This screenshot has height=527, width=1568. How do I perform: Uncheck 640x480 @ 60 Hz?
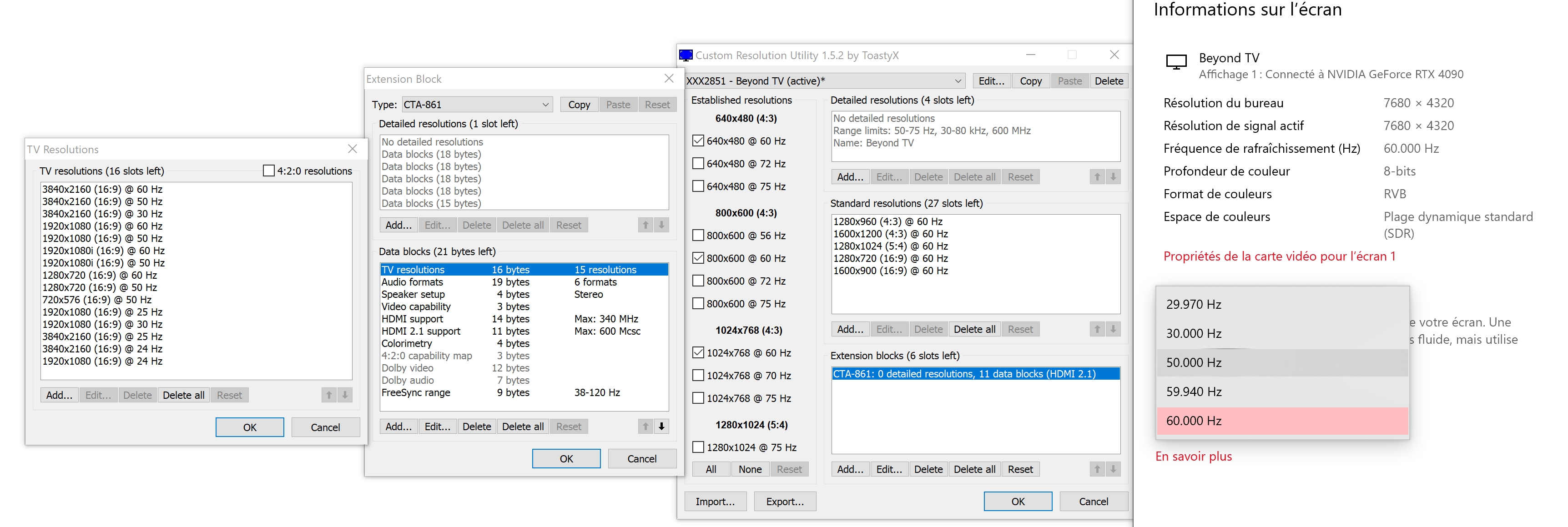pyautogui.click(x=698, y=141)
